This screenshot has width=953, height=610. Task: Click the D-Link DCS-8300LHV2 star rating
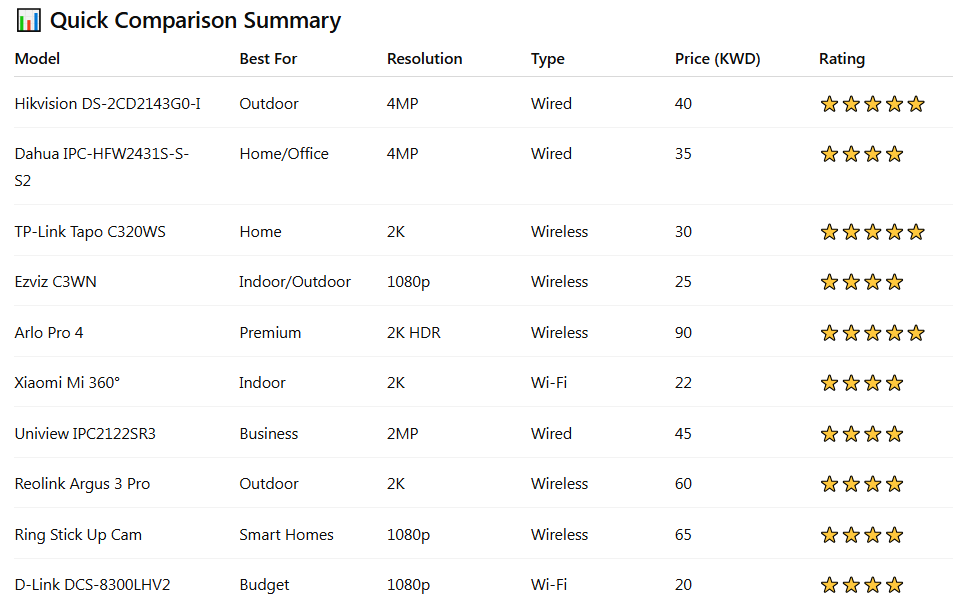pyautogui.click(x=861, y=585)
